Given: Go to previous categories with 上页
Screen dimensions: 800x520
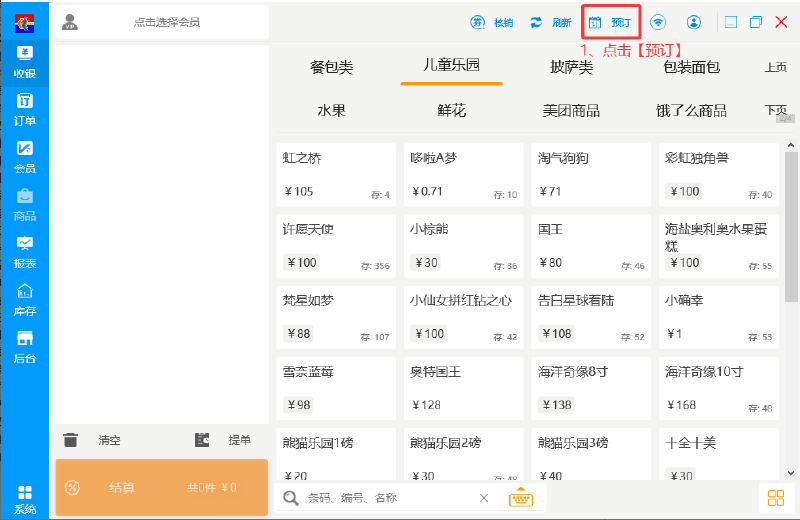Looking at the screenshot, I should (x=776, y=67).
